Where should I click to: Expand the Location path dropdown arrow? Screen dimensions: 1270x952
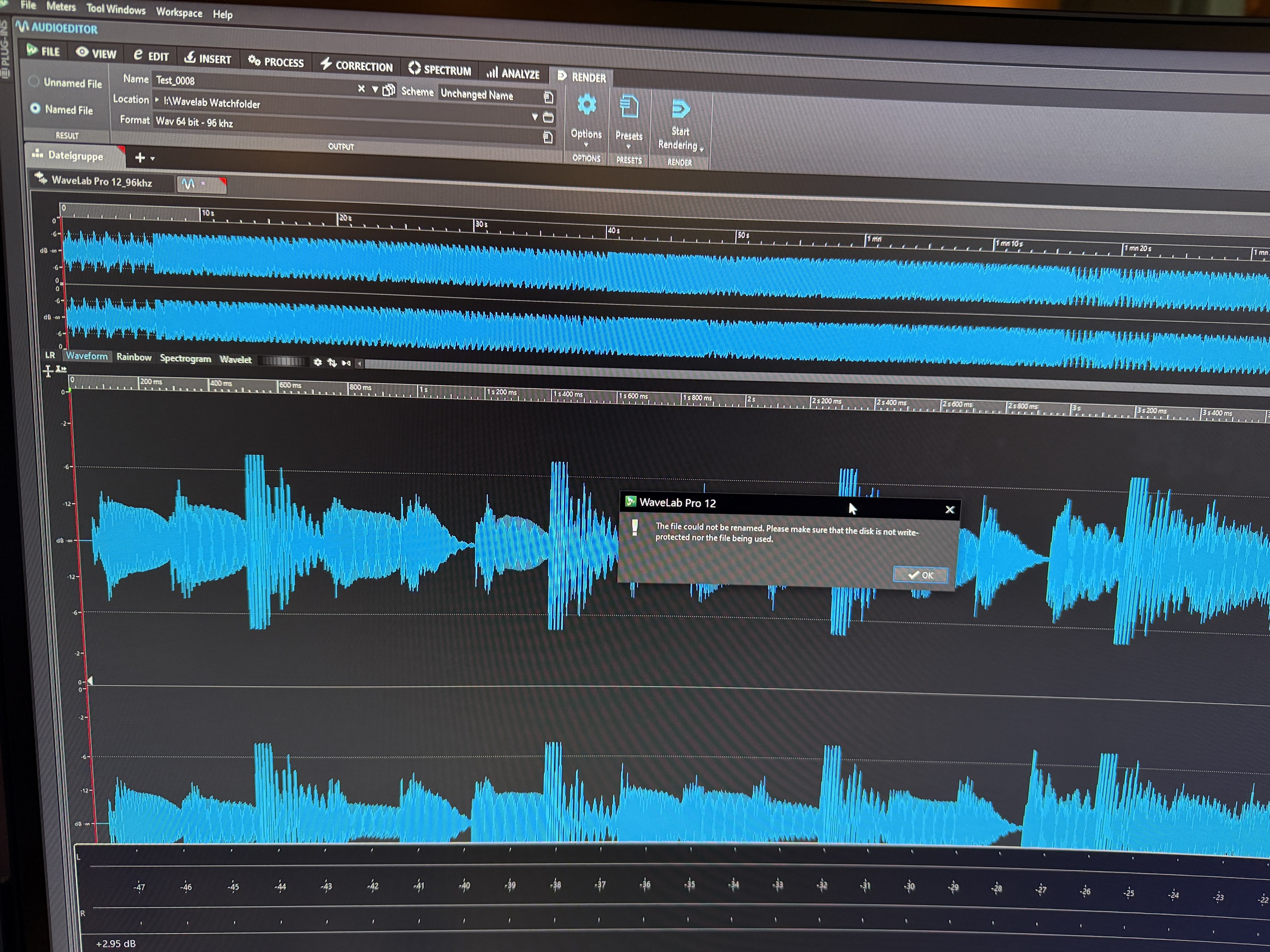(x=534, y=116)
